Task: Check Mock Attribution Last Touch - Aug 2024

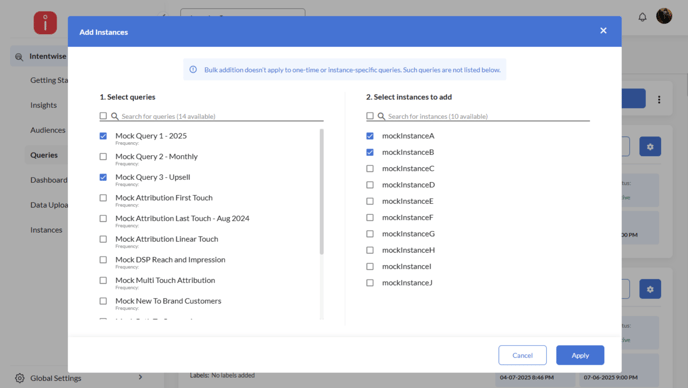Action: click(103, 219)
